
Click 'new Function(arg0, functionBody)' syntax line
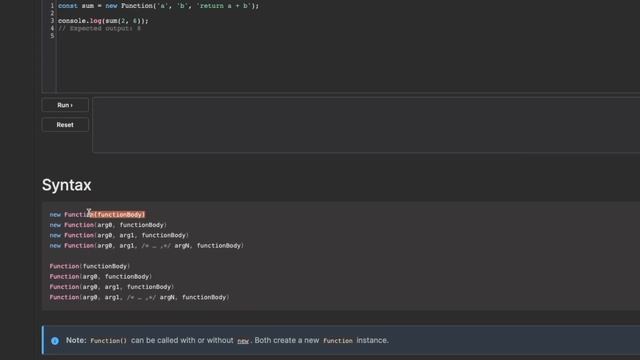(x=108, y=225)
